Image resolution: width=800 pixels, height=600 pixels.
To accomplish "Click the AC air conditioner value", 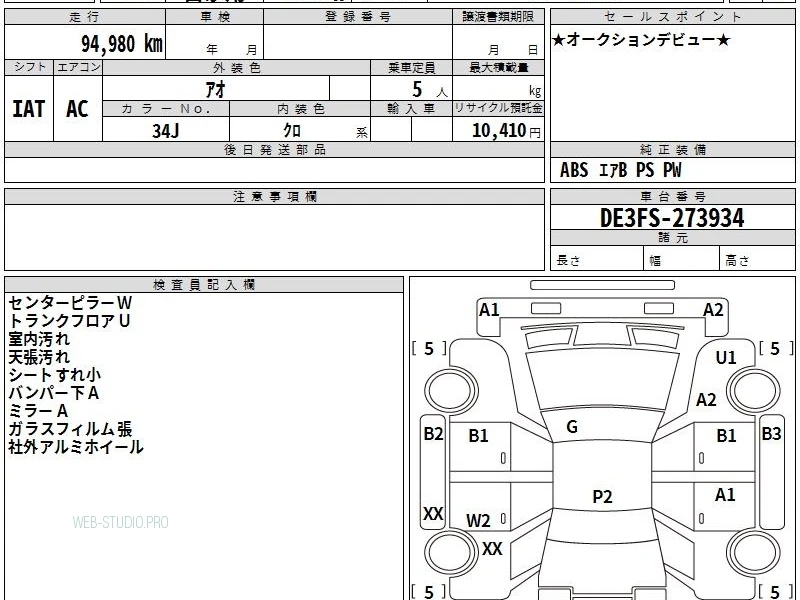I will tap(78, 109).
